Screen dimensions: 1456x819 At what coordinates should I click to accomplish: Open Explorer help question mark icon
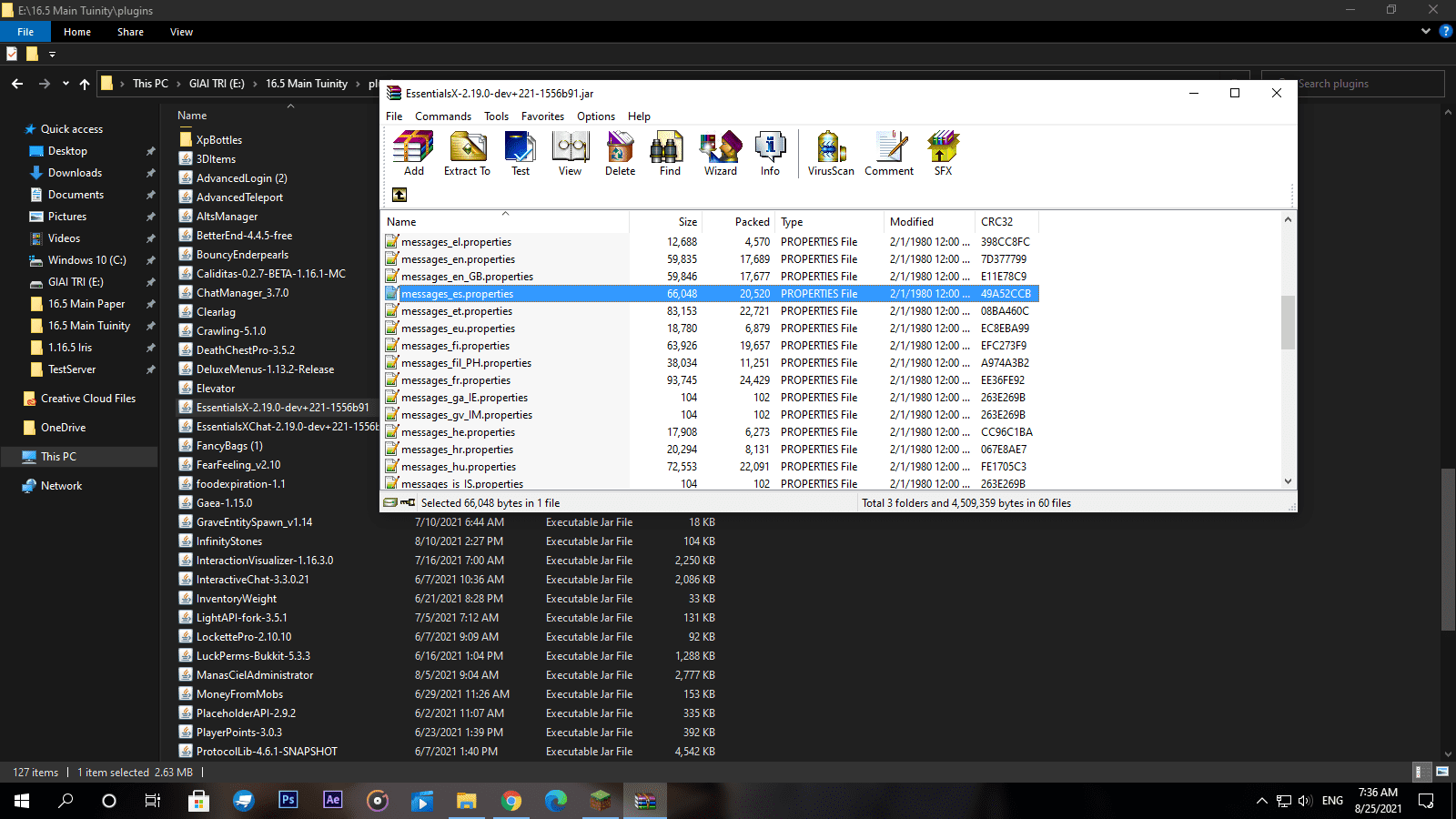tap(1445, 31)
